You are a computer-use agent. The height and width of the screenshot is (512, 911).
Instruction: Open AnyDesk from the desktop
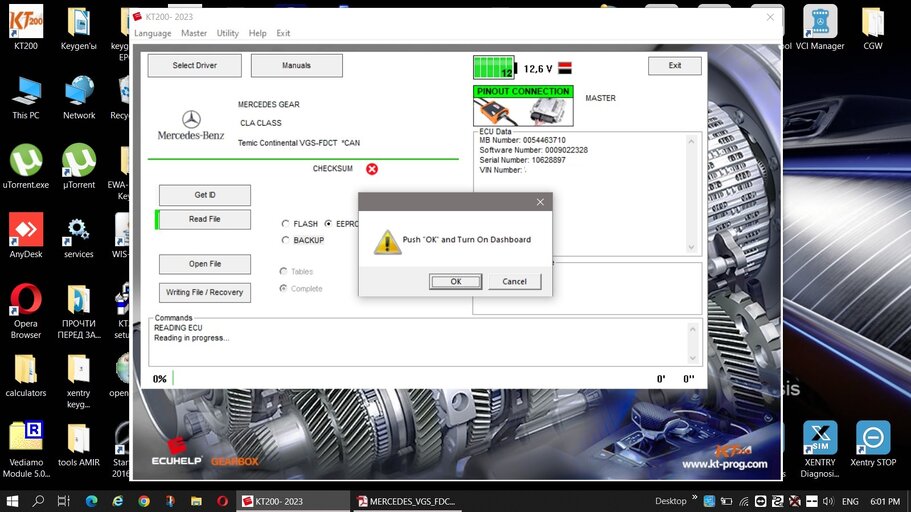point(26,235)
